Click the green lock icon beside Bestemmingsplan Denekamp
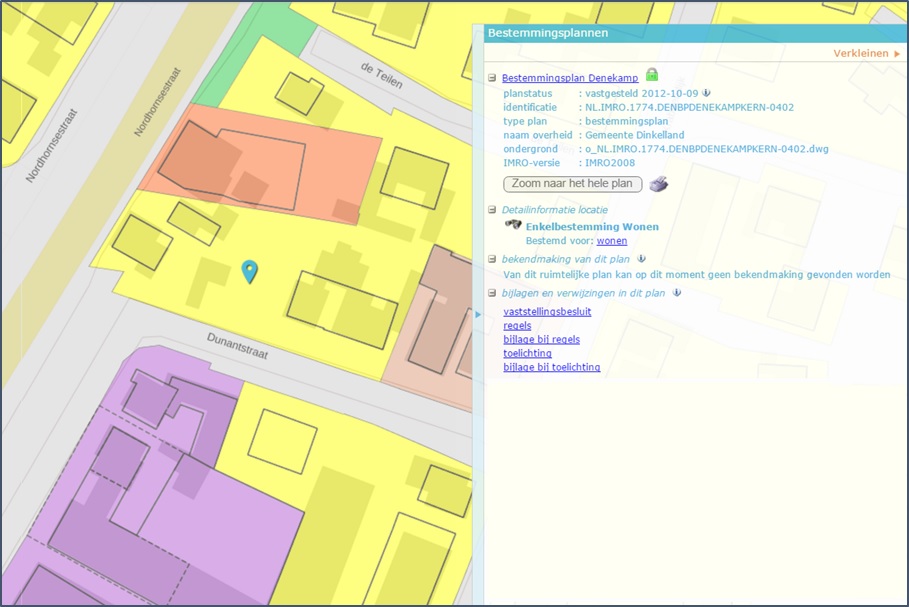The width and height of the screenshot is (909, 607). point(652,75)
